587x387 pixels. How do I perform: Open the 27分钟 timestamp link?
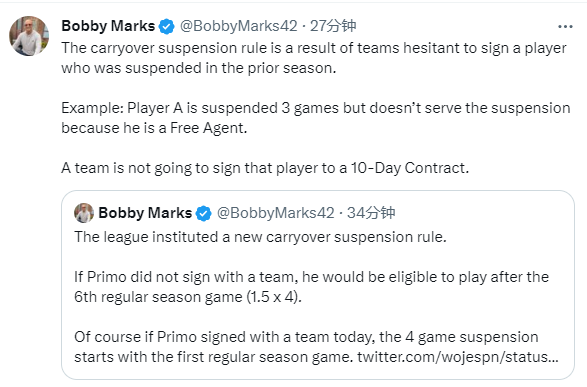point(333,26)
